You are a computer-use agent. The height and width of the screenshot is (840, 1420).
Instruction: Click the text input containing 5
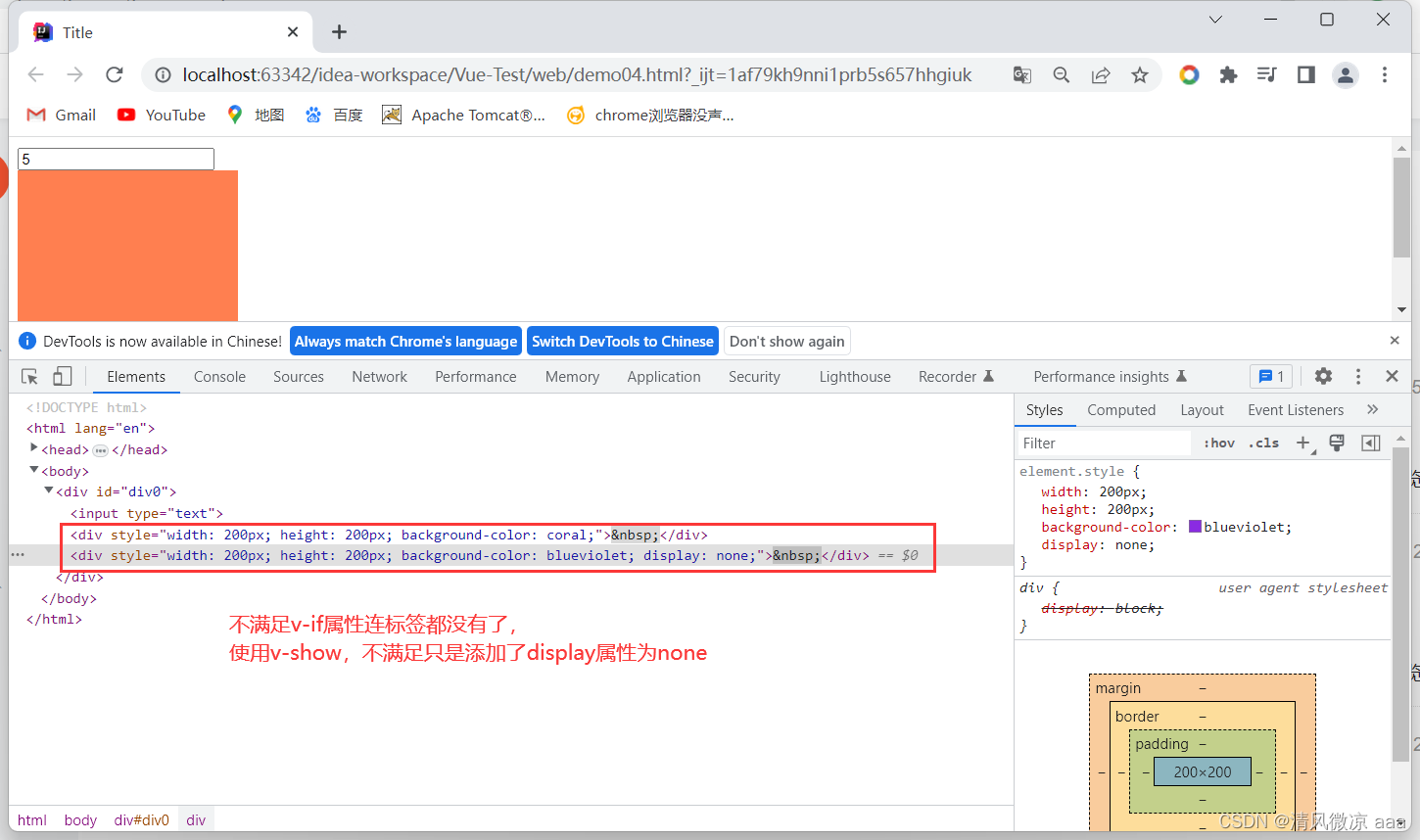[x=116, y=159]
